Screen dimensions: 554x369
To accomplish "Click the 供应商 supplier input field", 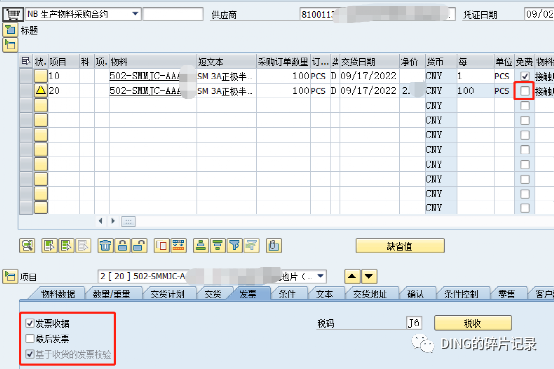I will [x=377, y=14].
